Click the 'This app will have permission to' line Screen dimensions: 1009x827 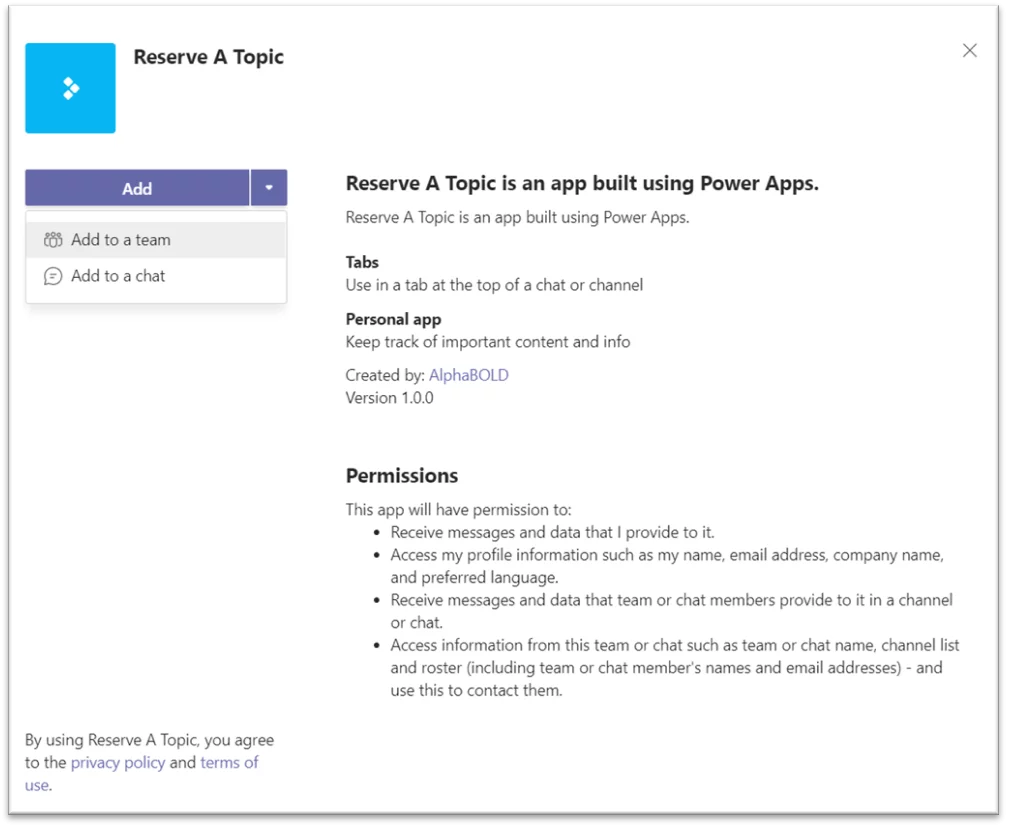tap(458, 510)
